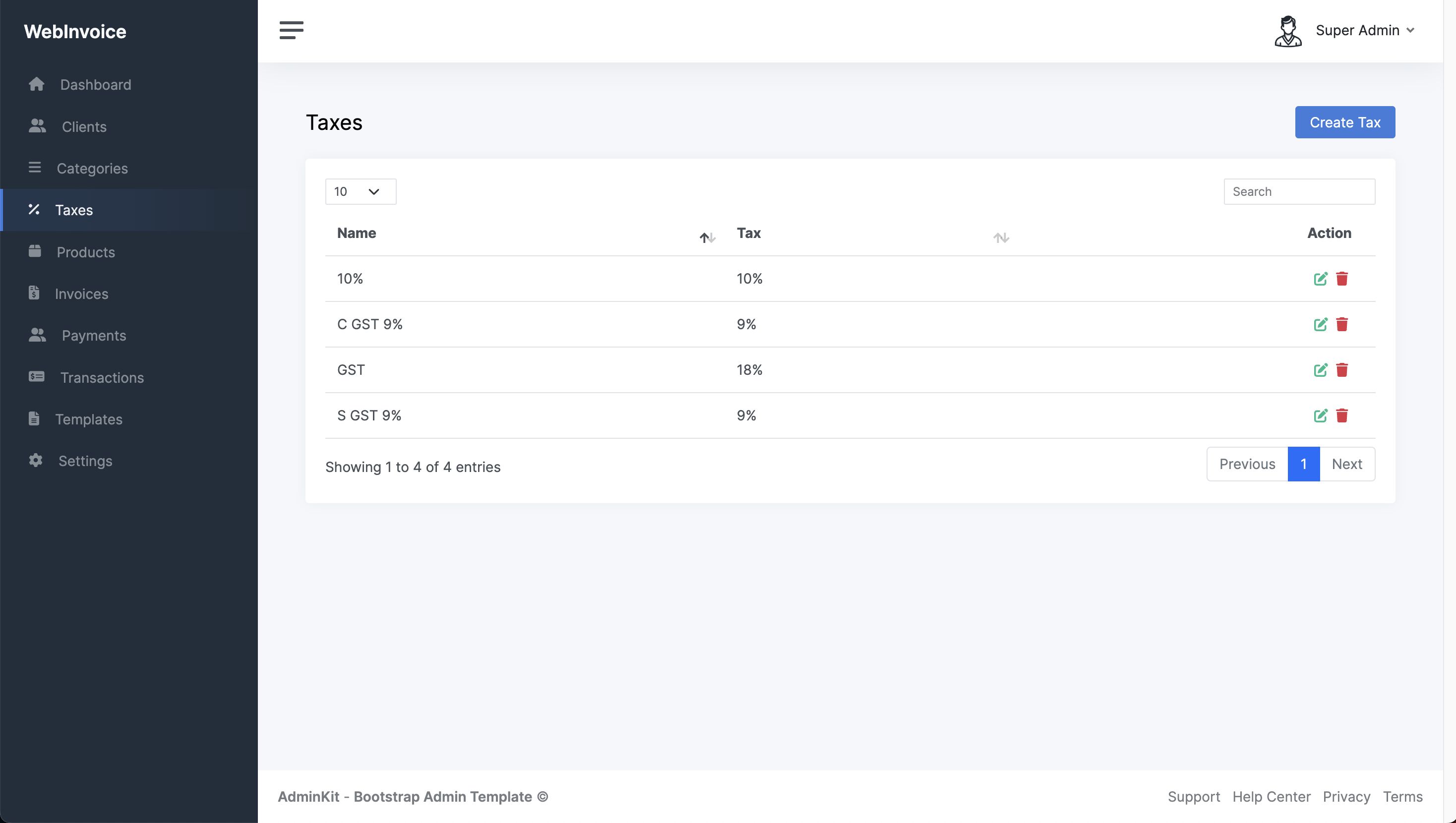Toggle sidebar with hamburger menu icon

pos(291,30)
